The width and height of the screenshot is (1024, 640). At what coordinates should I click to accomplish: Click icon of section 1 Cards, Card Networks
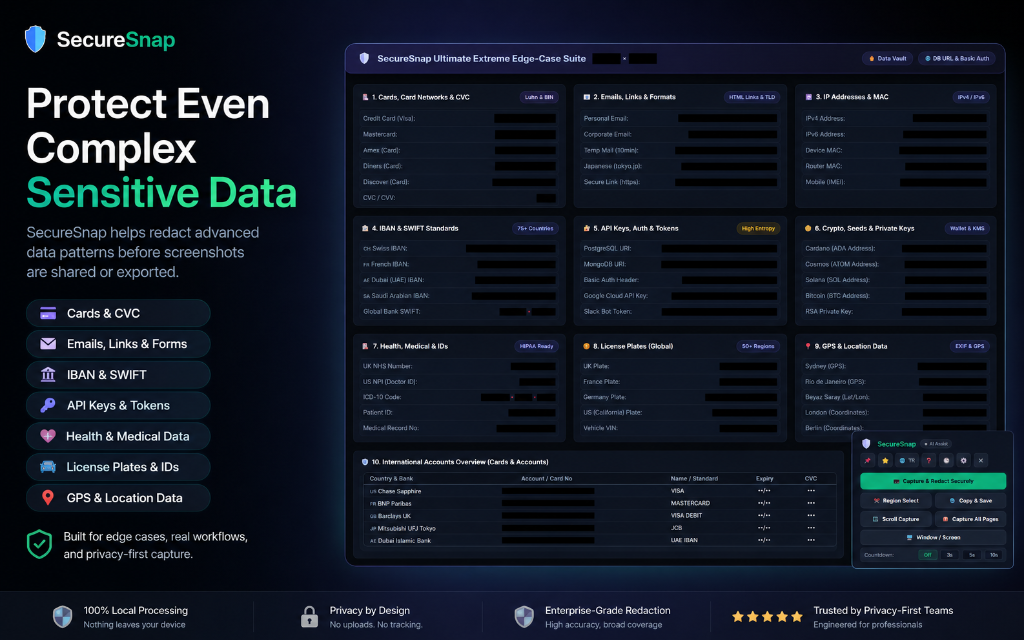point(365,97)
